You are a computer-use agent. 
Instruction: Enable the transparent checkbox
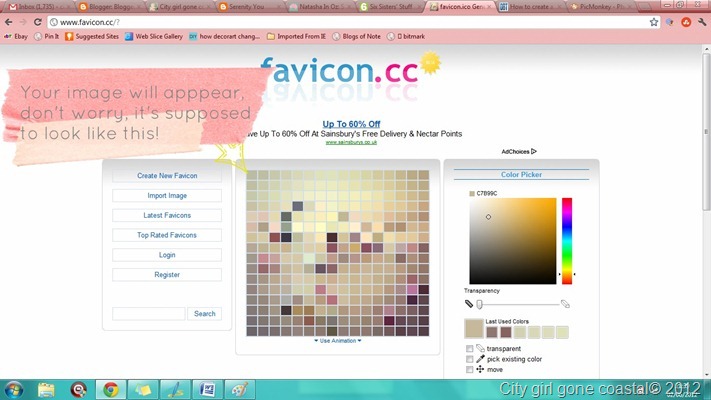(469, 349)
